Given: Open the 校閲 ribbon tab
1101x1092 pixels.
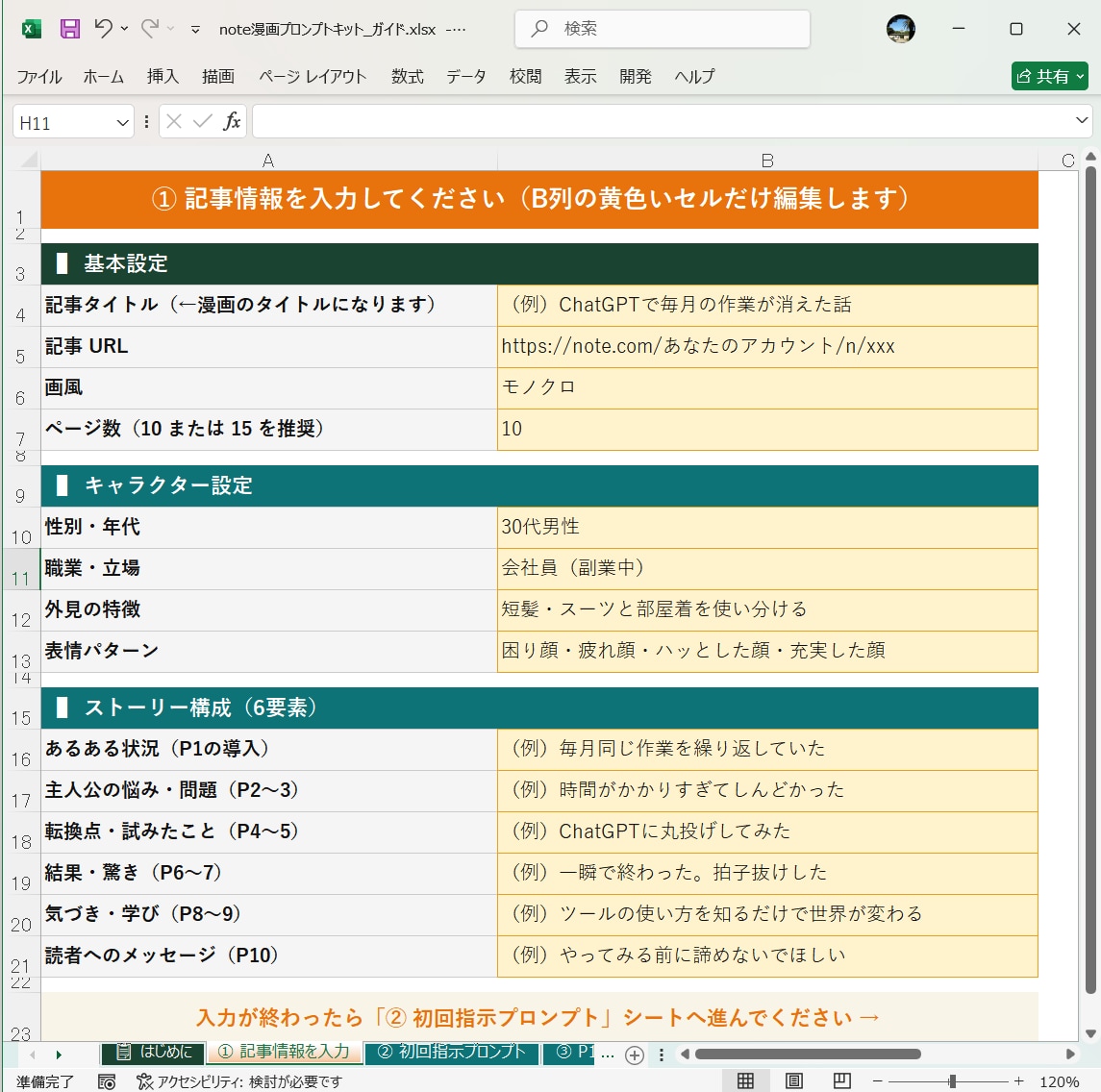Looking at the screenshot, I should pos(525,76).
